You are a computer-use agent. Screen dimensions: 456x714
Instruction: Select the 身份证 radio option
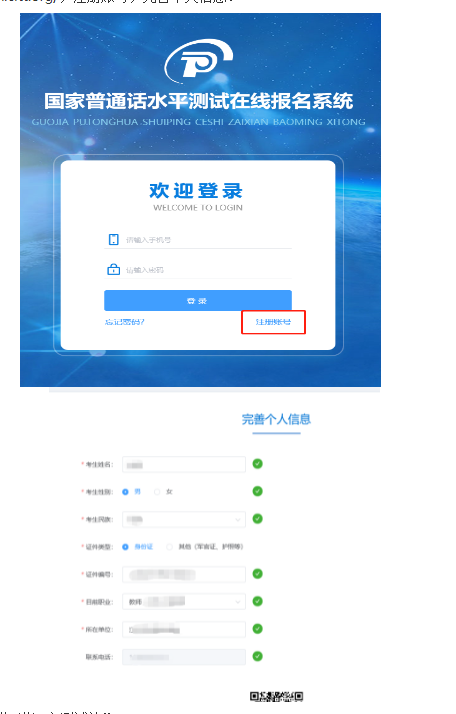[x=125, y=547]
